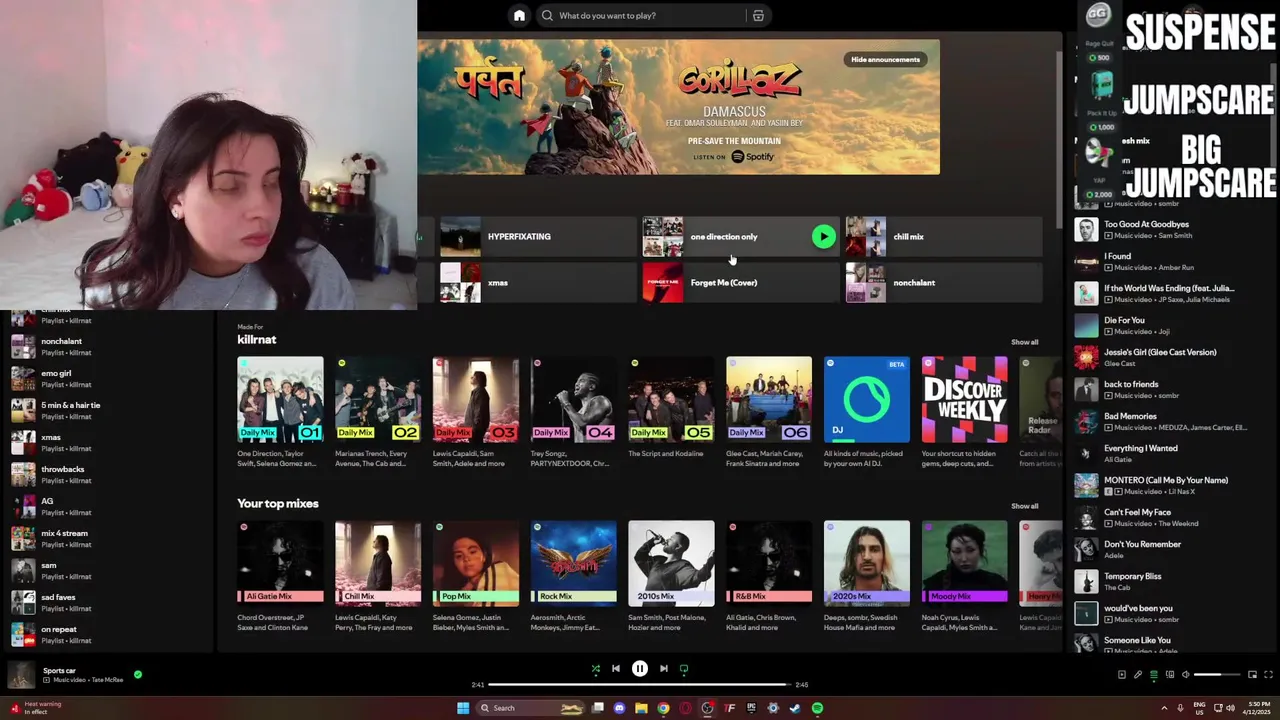The width and height of the screenshot is (1280, 720).
Task: Open Daily Mix 06 card
Action: click(x=769, y=412)
